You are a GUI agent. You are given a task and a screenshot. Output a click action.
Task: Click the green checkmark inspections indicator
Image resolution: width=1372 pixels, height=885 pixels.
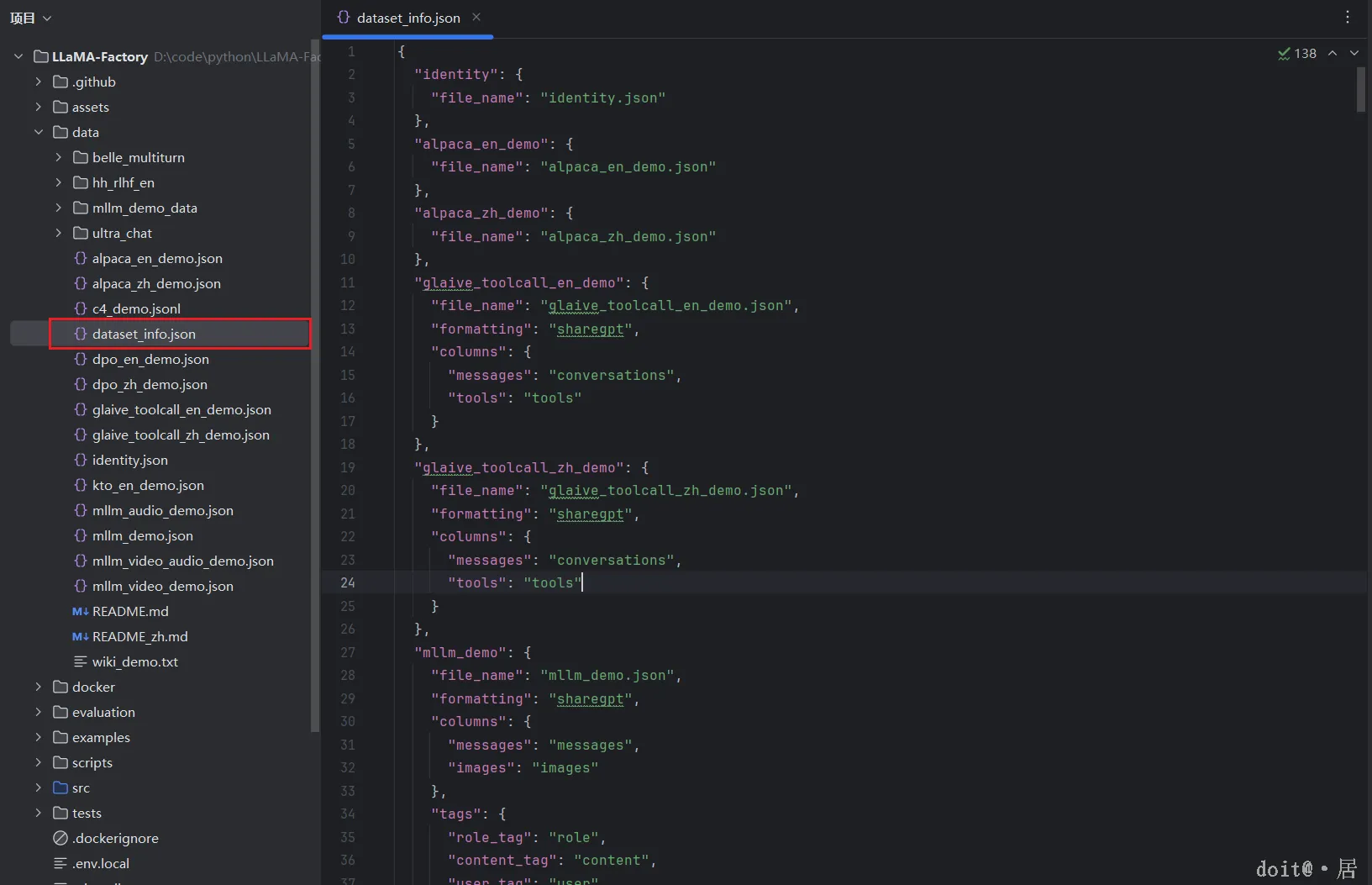(x=1284, y=54)
